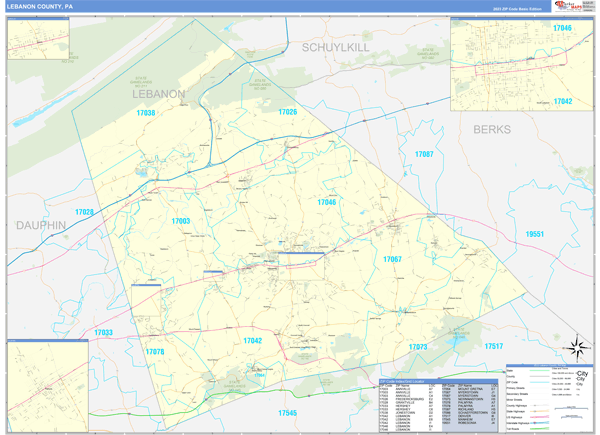Viewport: 600px width, 435px height.
Task: Select ZIP code 17042 on main map
Action: click(x=252, y=341)
